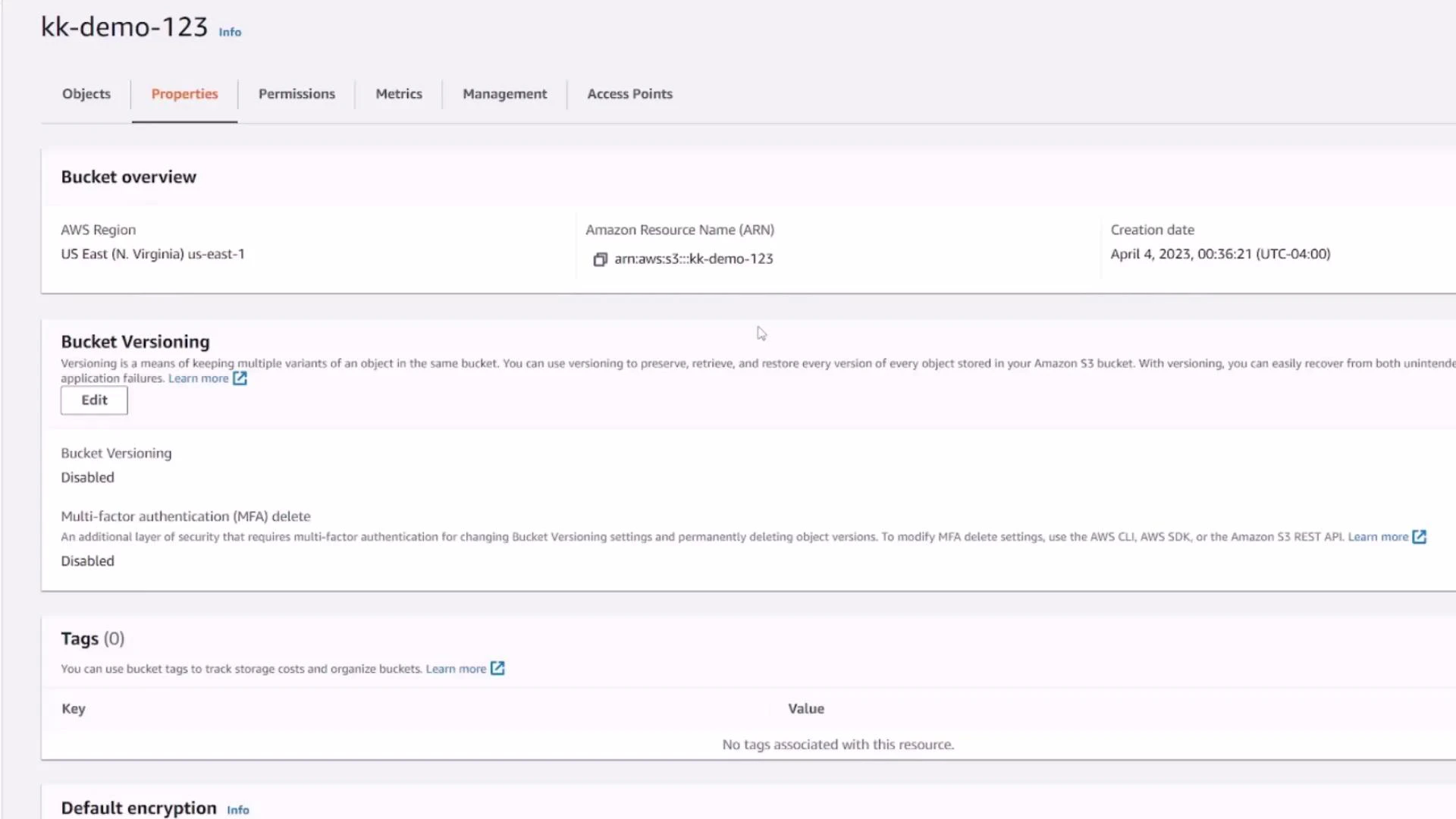
Task: Click Info next to the kk-demo-123 title
Action: [x=229, y=32]
